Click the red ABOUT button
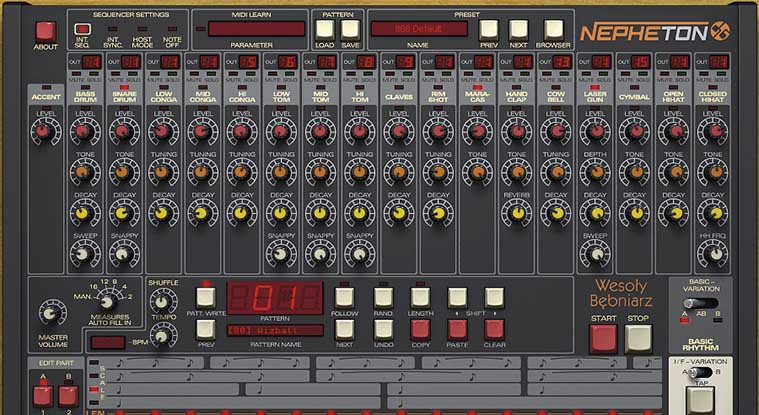The height and width of the screenshot is (415, 759). click(46, 32)
